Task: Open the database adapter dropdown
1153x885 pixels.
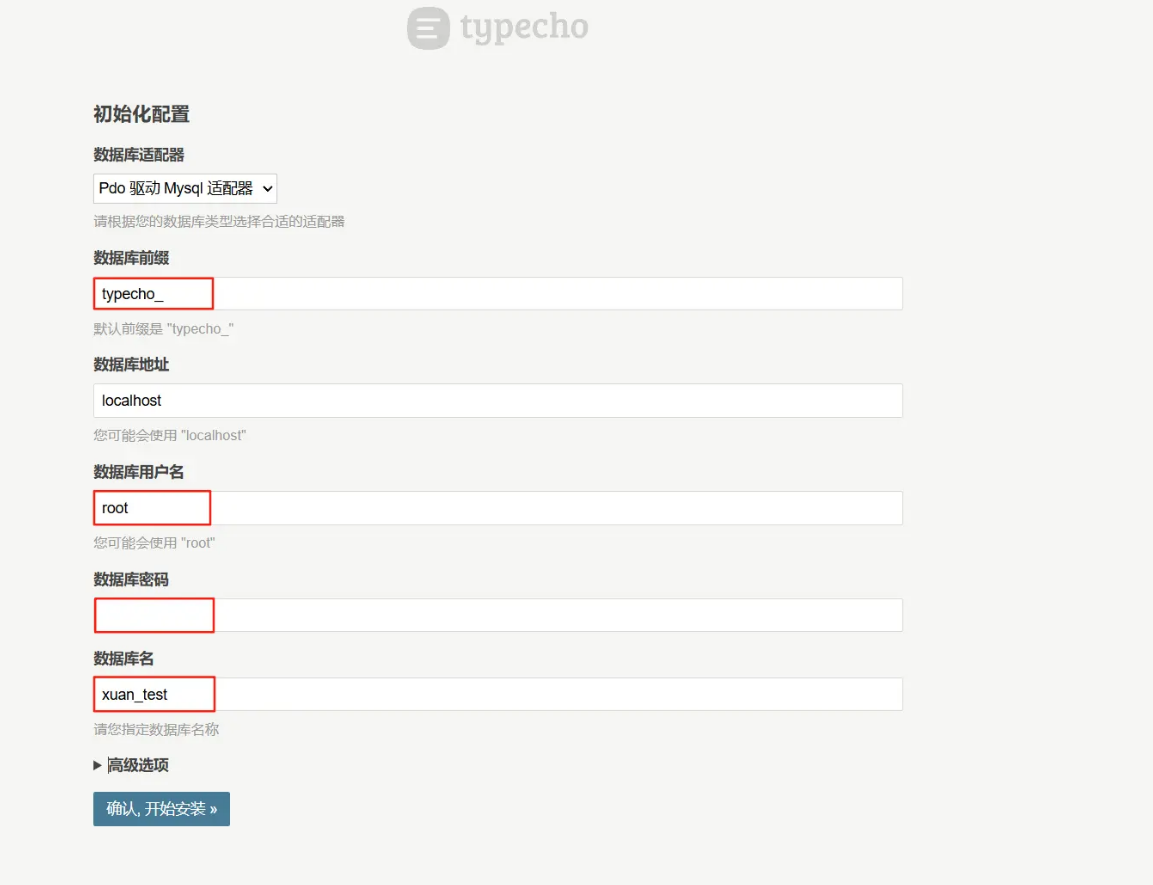Action: 185,188
